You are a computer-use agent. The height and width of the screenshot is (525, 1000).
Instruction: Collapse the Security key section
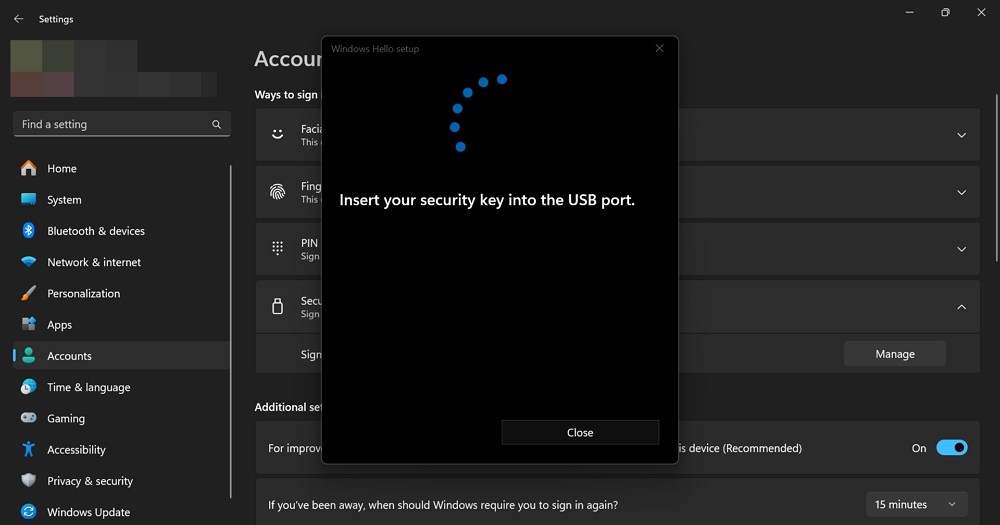click(961, 307)
